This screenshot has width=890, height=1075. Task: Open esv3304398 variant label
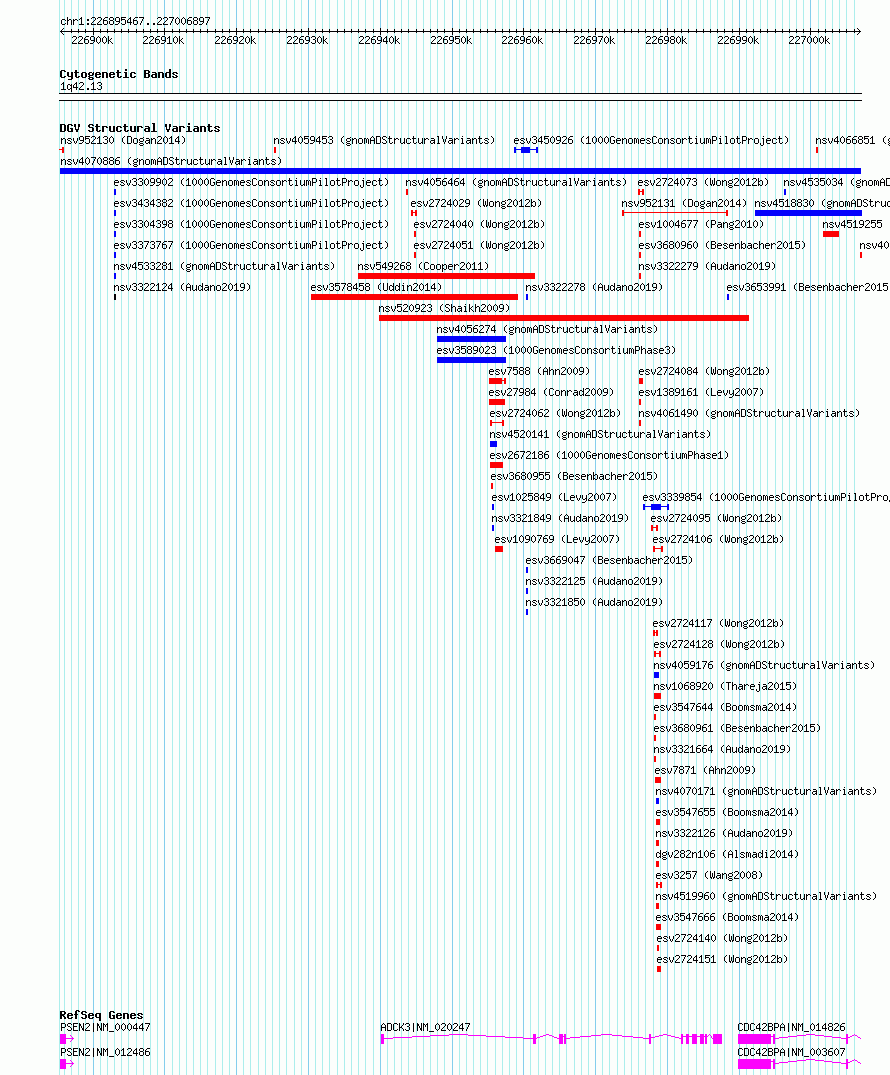coord(251,224)
